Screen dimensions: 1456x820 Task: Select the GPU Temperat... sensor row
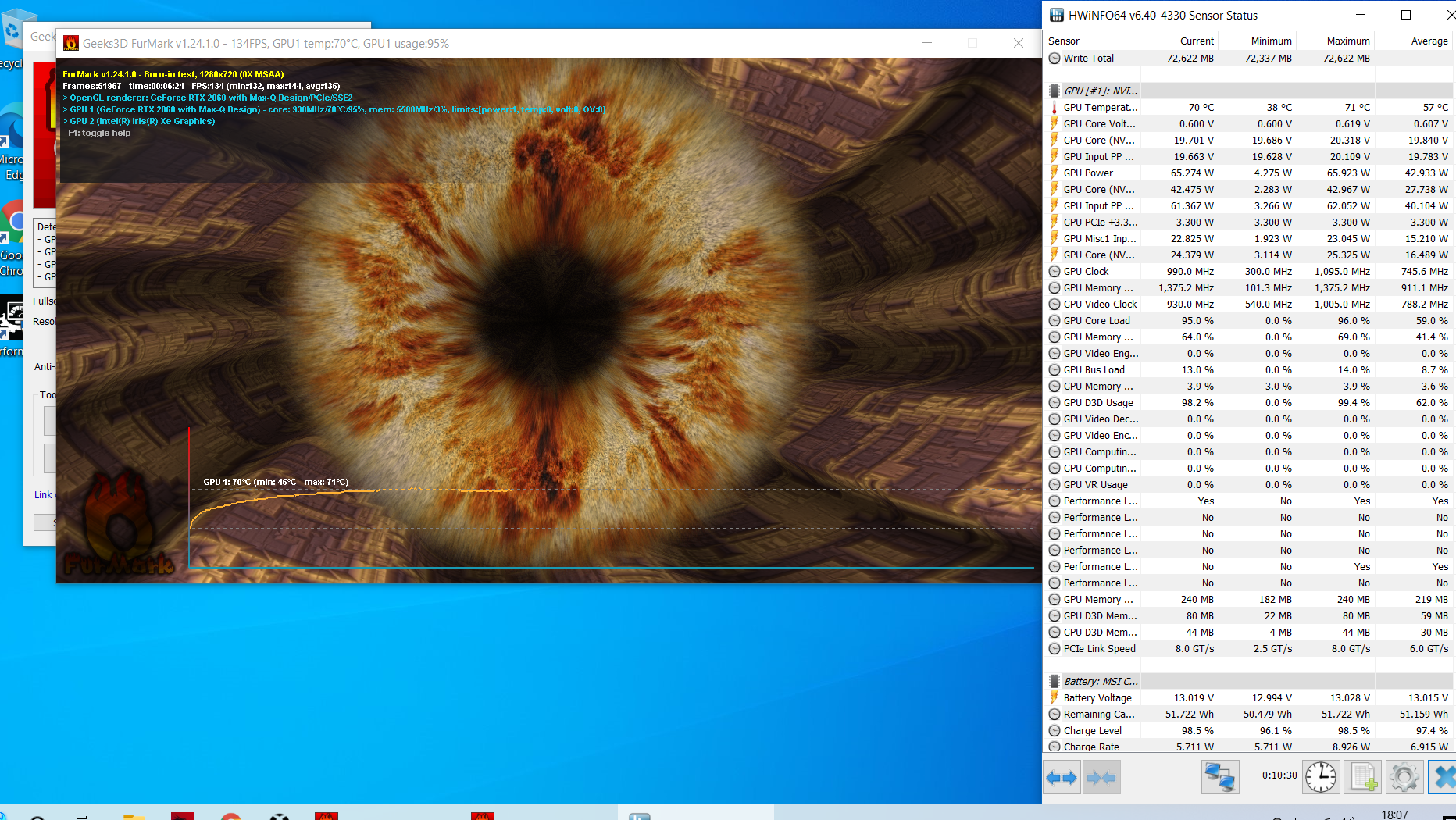1248,108
